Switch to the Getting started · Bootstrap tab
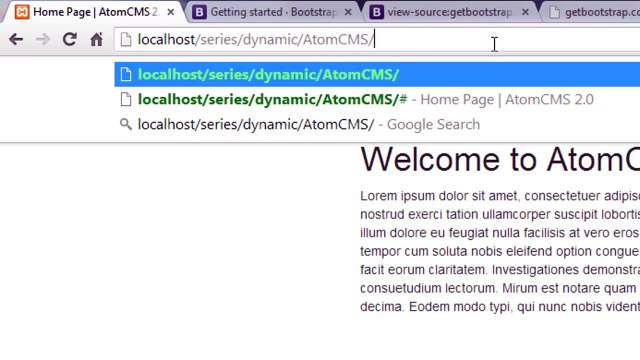 273,12
